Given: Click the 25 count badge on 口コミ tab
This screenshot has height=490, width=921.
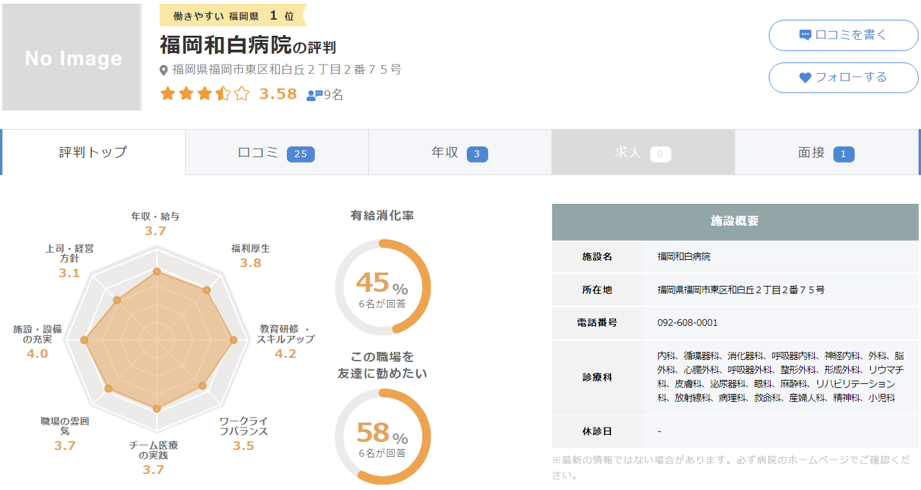Looking at the screenshot, I should coord(301,154).
